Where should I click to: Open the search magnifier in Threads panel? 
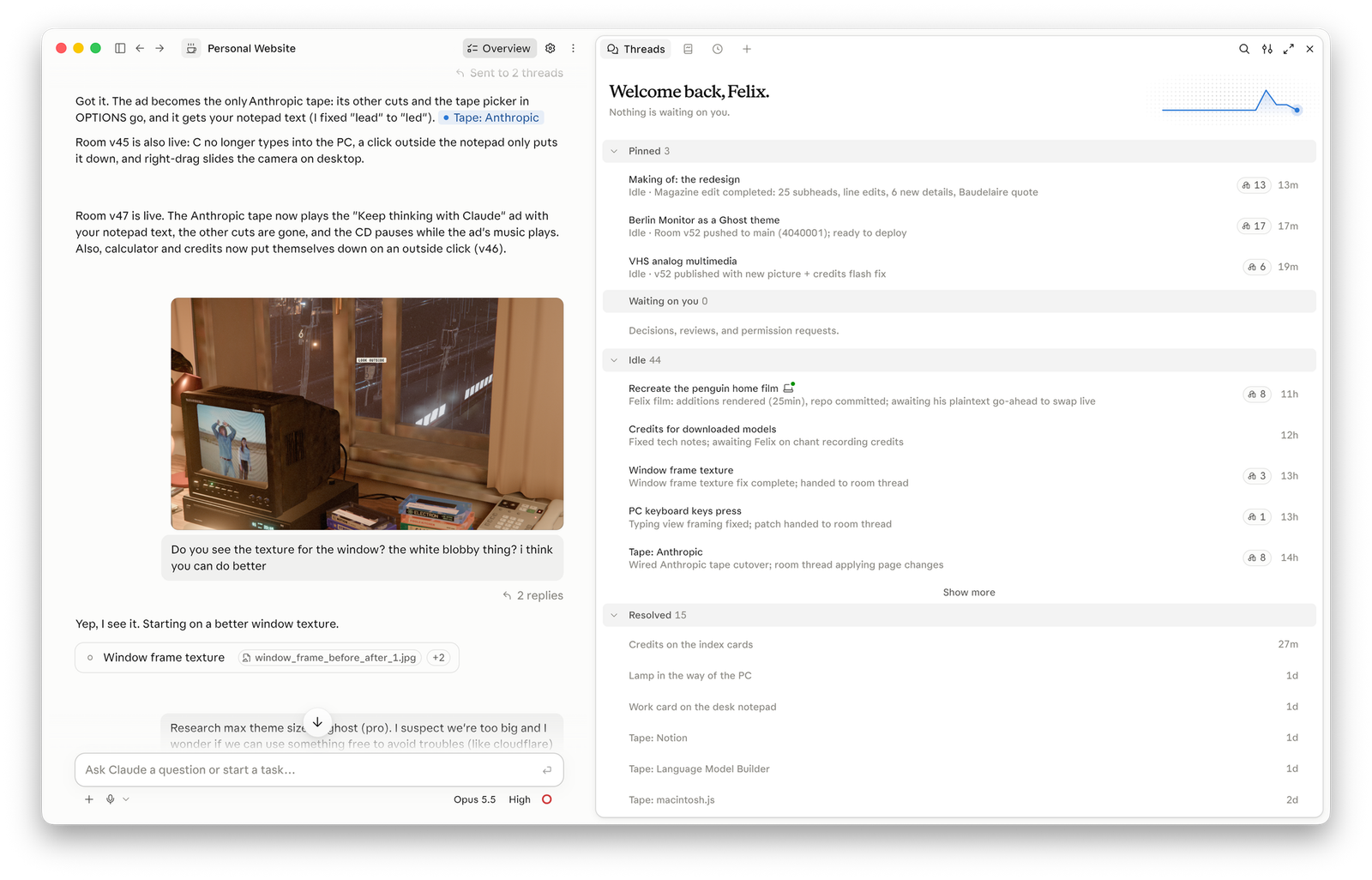1244,49
